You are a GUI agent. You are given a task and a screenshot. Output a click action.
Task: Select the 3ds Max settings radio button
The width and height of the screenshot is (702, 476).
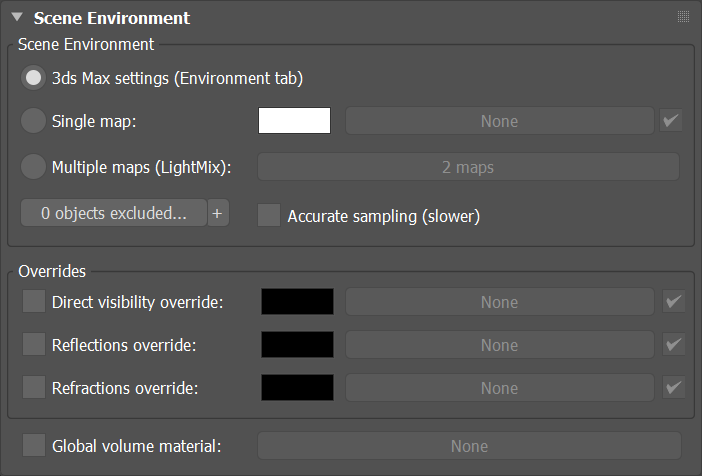point(33,78)
